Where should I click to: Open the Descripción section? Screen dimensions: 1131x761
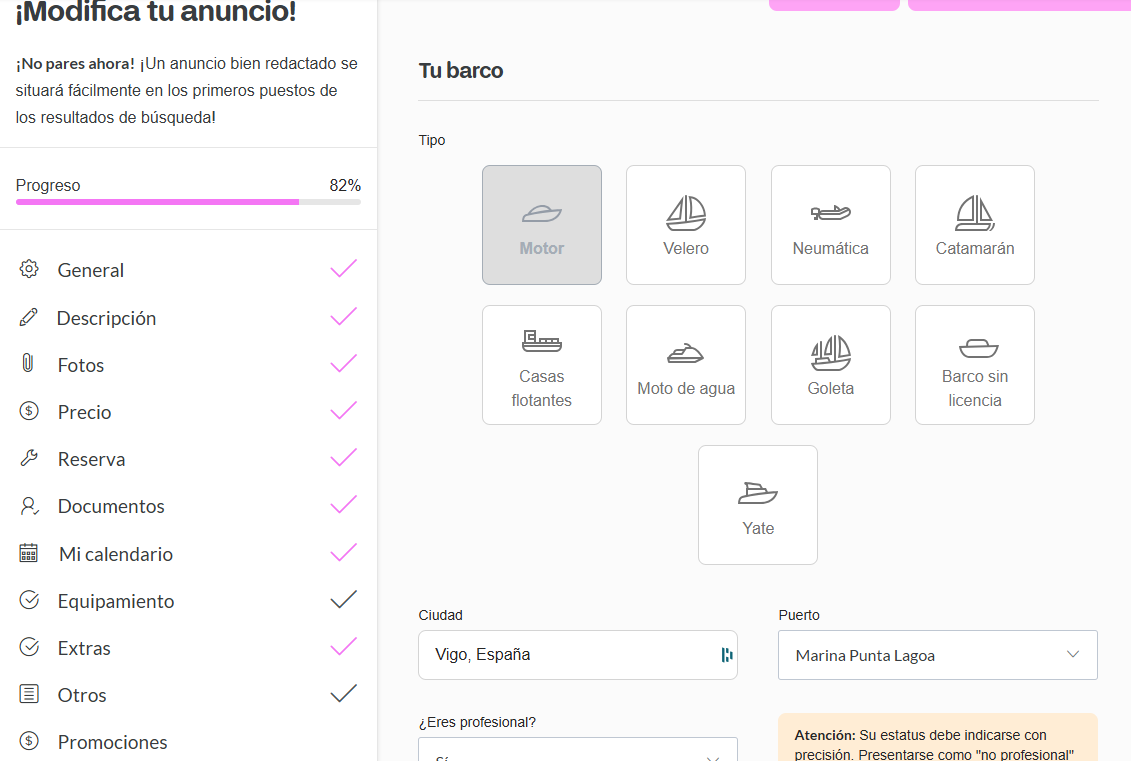click(106, 318)
